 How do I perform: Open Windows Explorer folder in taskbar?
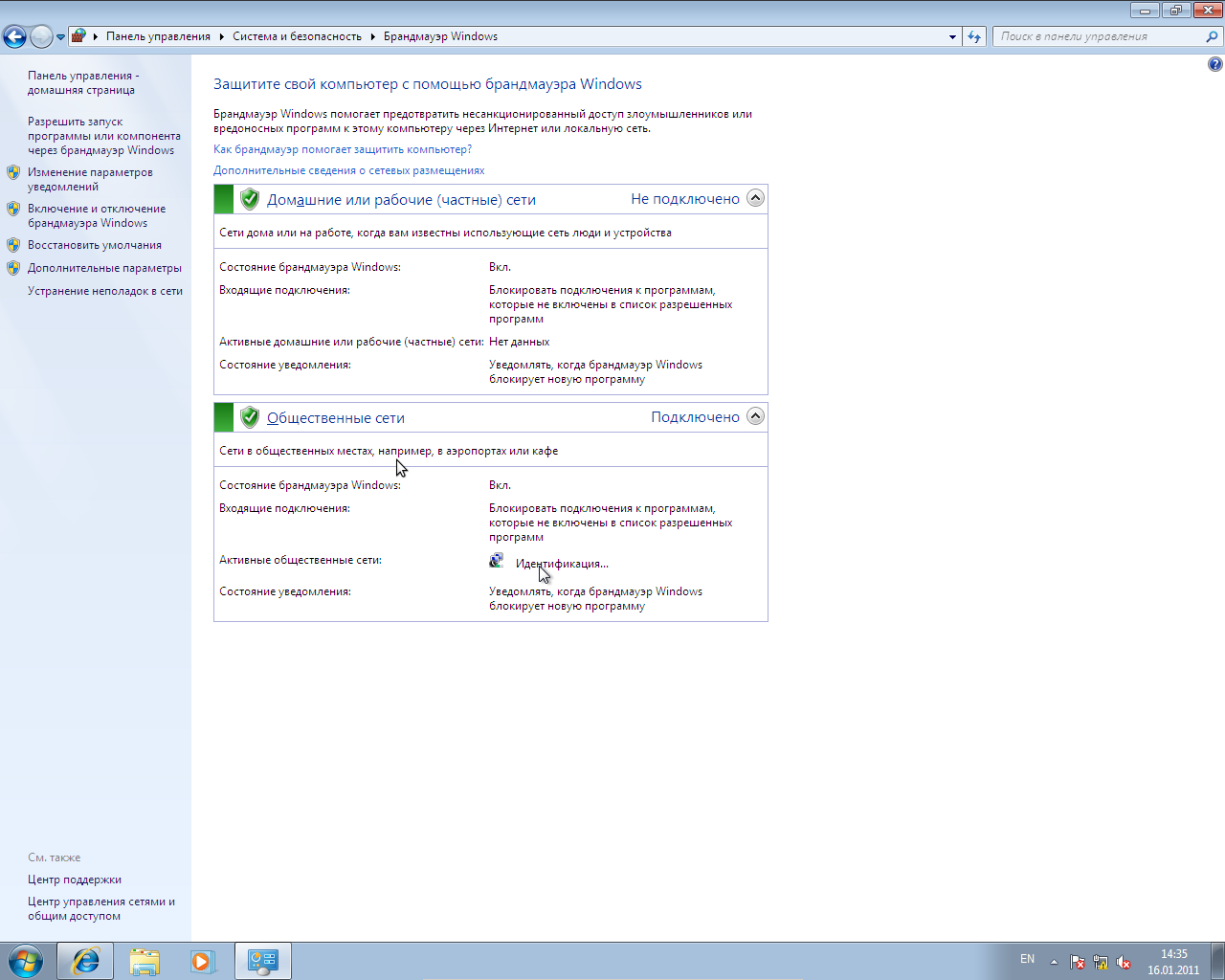[x=145, y=961]
